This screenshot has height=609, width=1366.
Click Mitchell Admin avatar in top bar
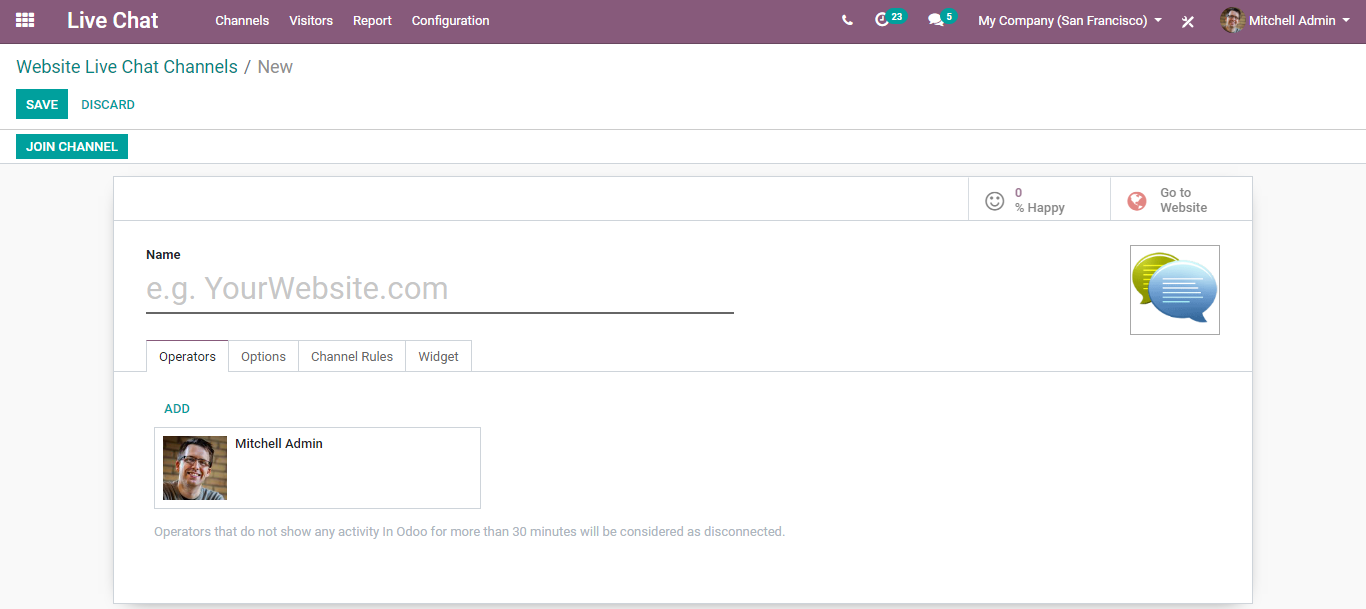(1232, 20)
